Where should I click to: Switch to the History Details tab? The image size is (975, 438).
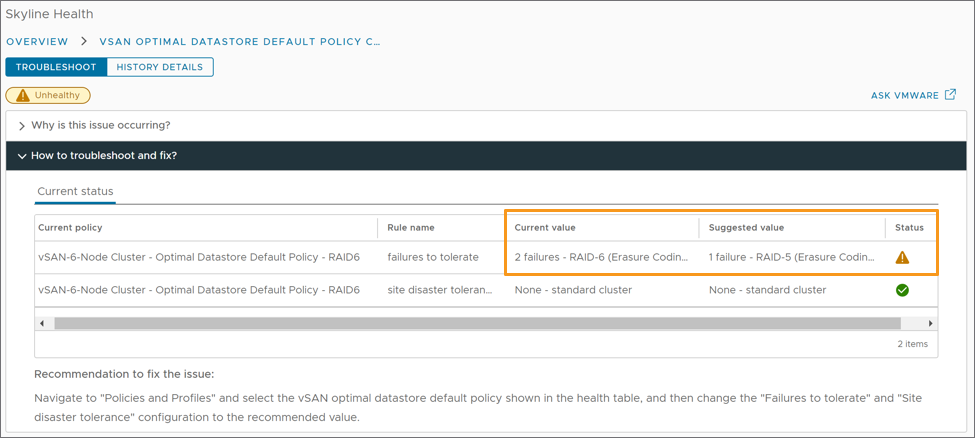(x=160, y=67)
